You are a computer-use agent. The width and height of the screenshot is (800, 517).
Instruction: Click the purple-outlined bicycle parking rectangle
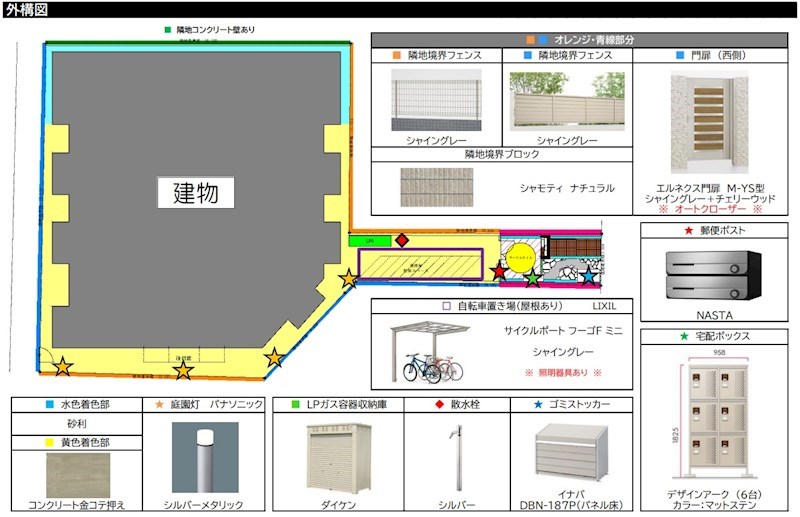(x=420, y=263)
